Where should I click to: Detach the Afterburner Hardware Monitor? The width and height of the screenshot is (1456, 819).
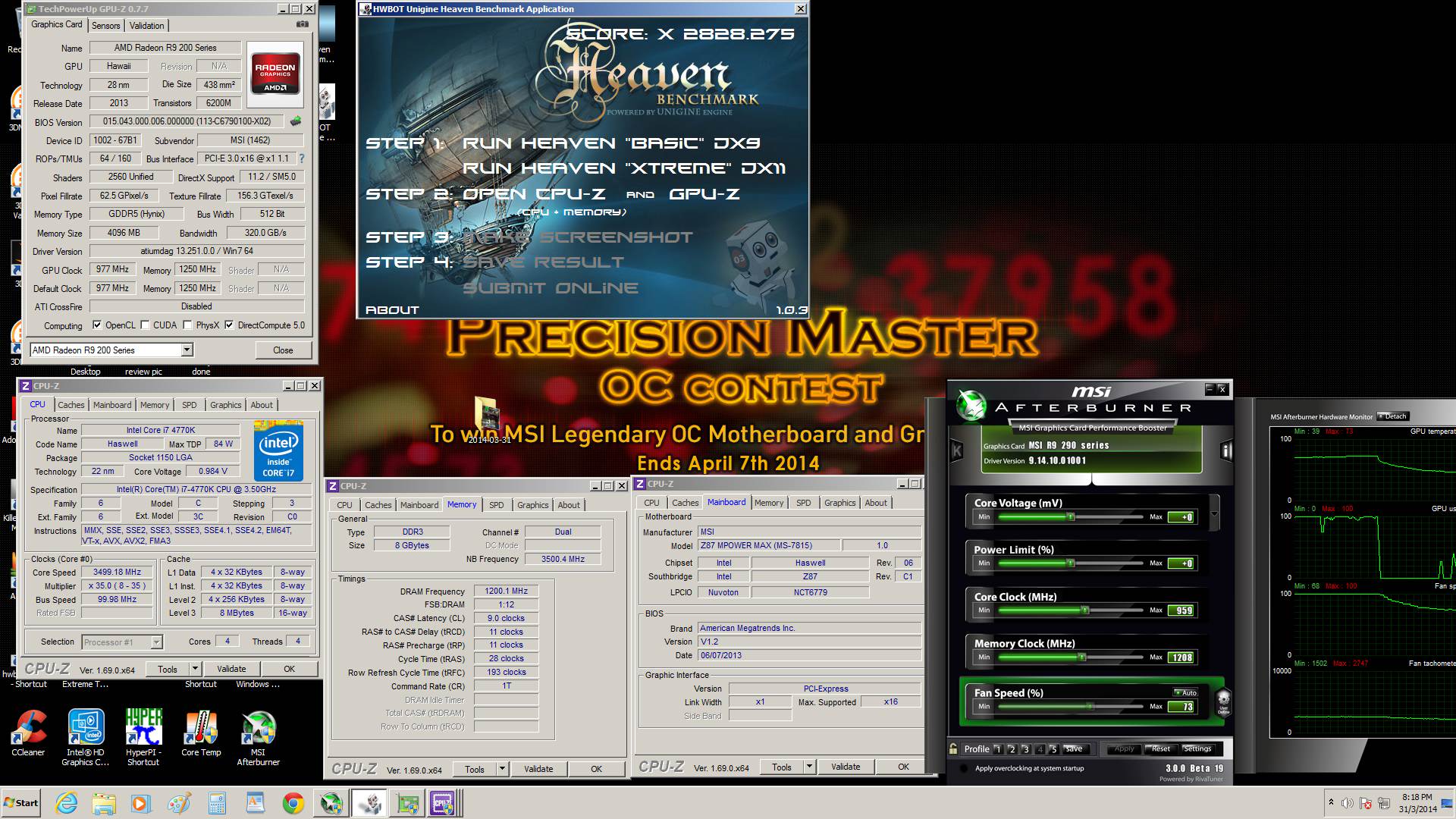1393,416
